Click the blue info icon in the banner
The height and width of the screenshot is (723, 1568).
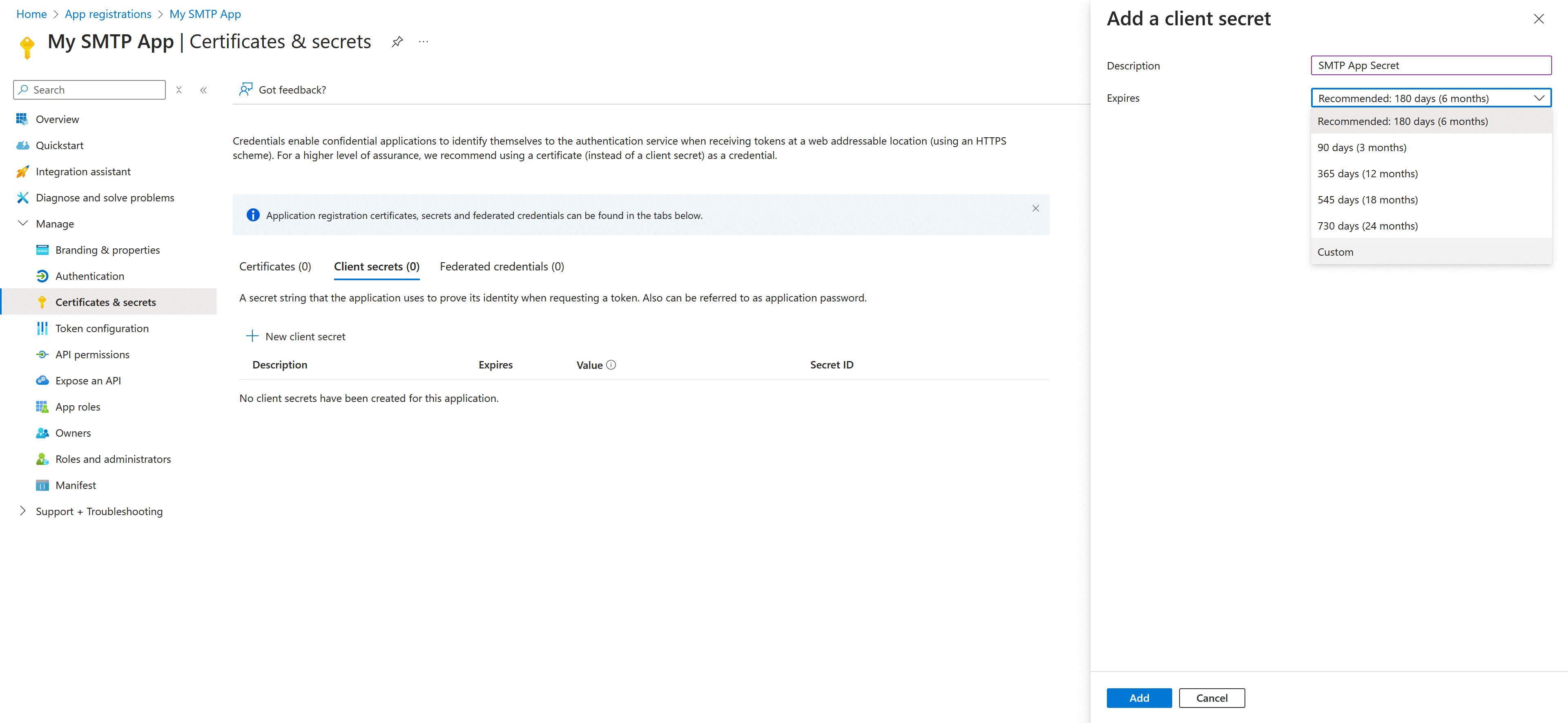(x=253, y=215)
